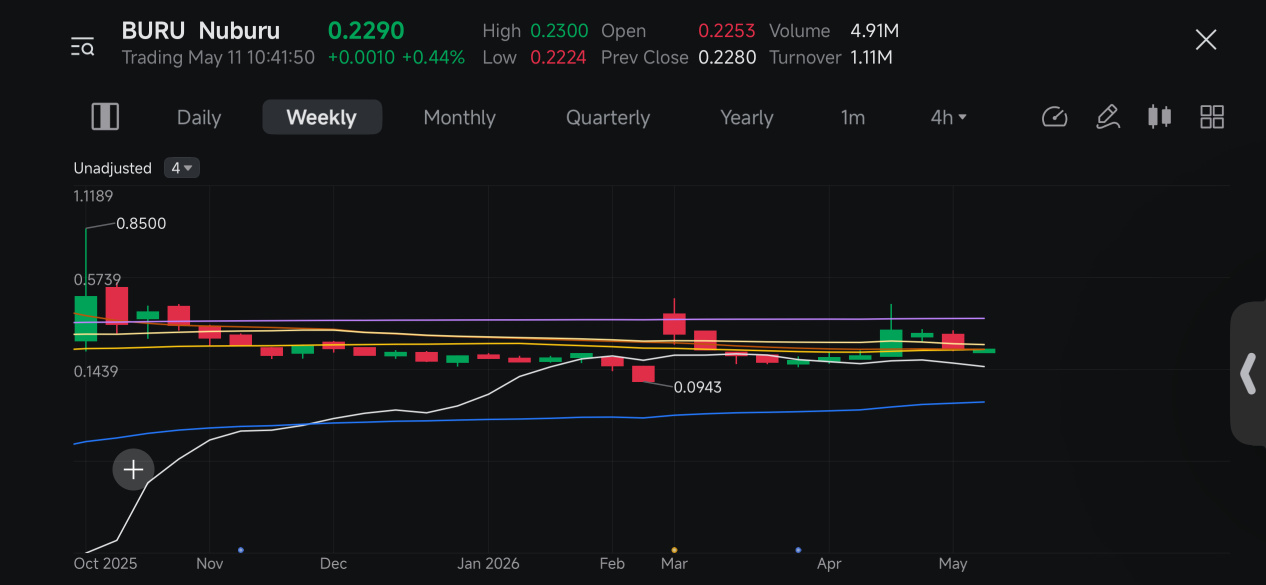Switch to the Daily tab
Image resolution: width=1266 pixels, height=585 pixels.
point(199,117)
